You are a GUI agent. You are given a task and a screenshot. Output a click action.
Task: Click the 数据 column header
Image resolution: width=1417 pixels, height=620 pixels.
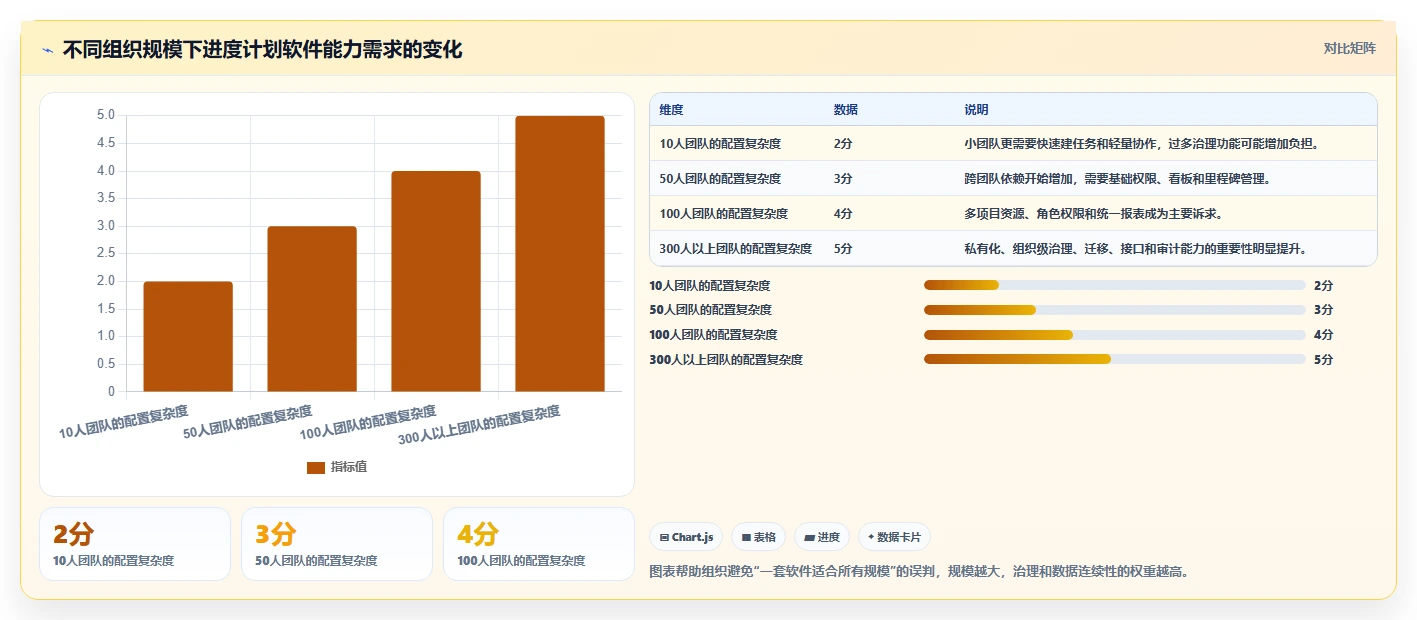click(845, 109)
